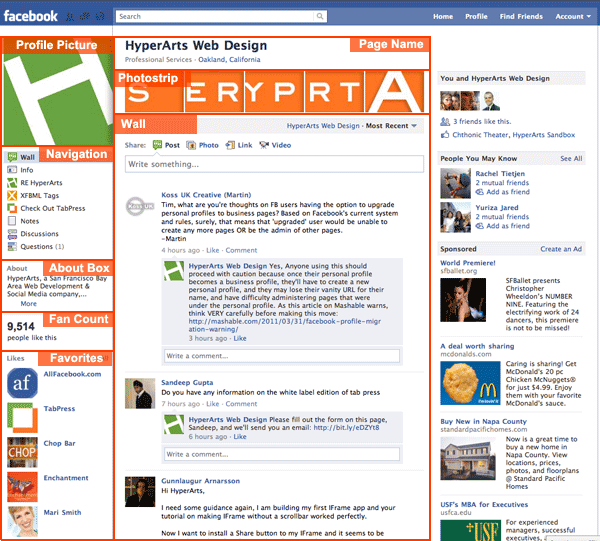The image size is (600, 541).
Task: Open the Account dropdown menu
Action: coord(573,16)
